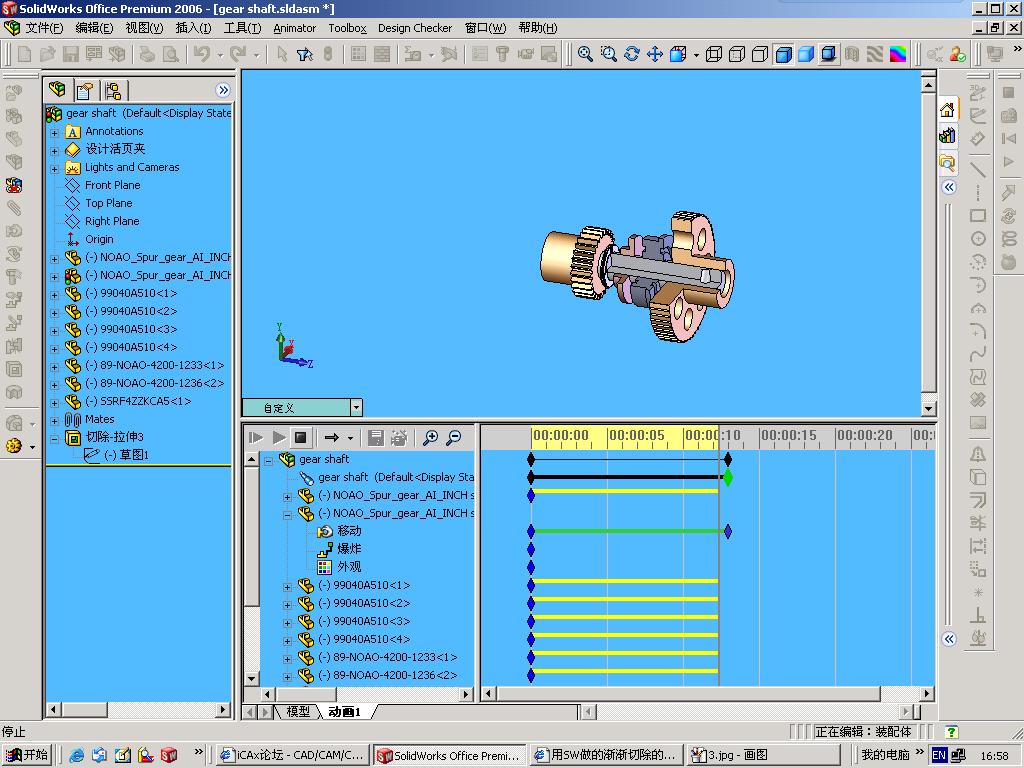Image resolution: width=1024 pixels, height=768 pixels.
Task: Open the Design Library pane icon
Action: (x=948, y=136)
